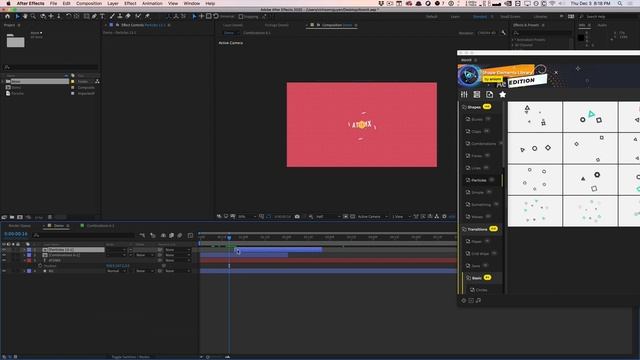Open the Layer menu
The width and height of the screenshot is (640, 360).
pos(113,3)
